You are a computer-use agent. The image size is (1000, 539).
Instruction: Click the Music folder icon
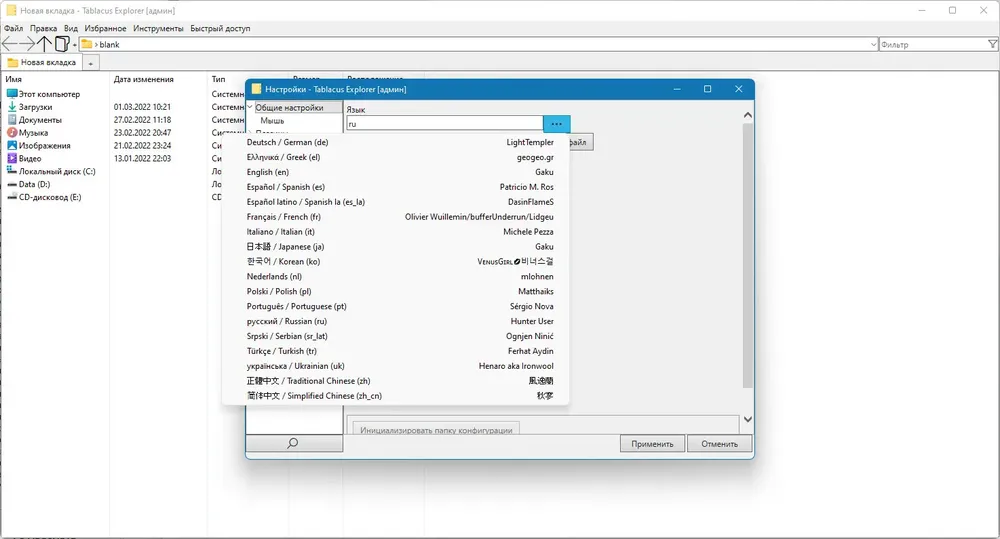click(12, 133)
